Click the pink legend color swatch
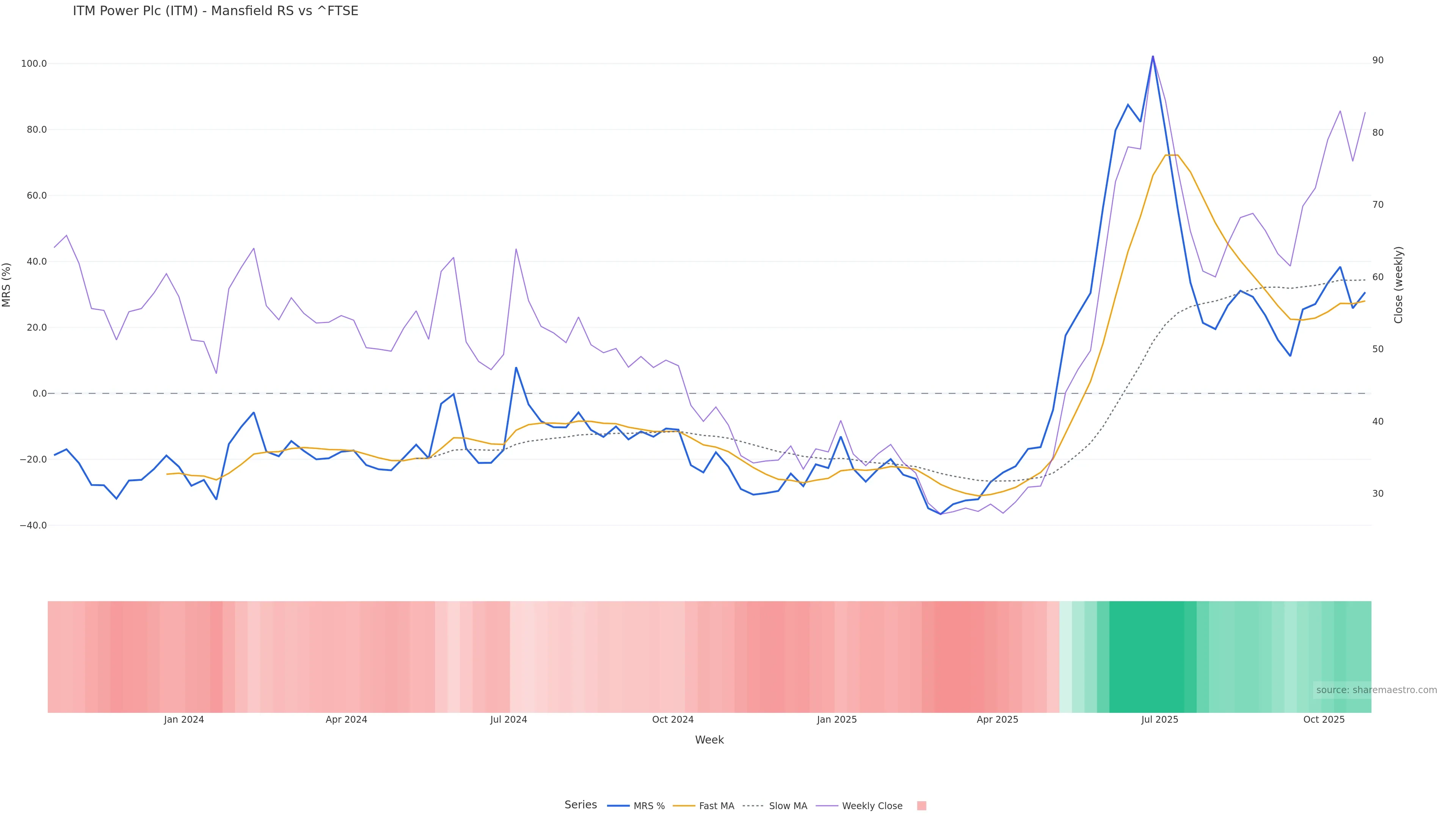The width and height of the screenshot is (1456, 819). [921, 806]
